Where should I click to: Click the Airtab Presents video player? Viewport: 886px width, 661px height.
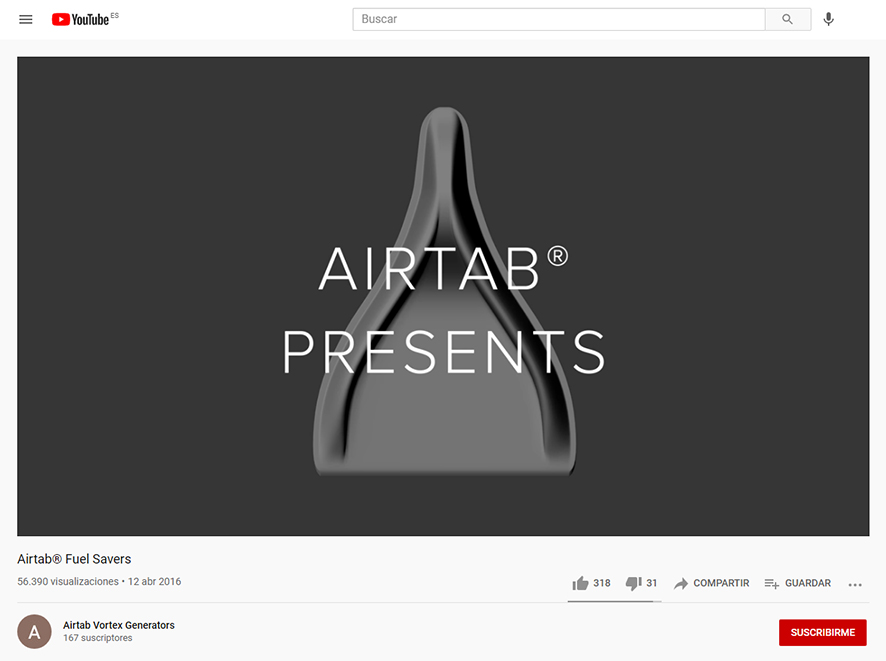click(x=443, y=296)
